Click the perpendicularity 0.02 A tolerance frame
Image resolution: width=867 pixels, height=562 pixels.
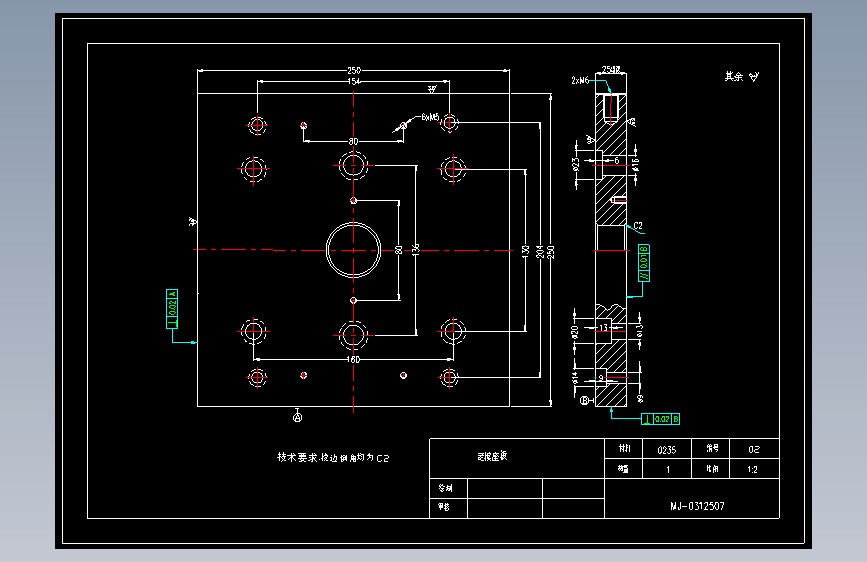pyautogui.click(x=172, y=309)
